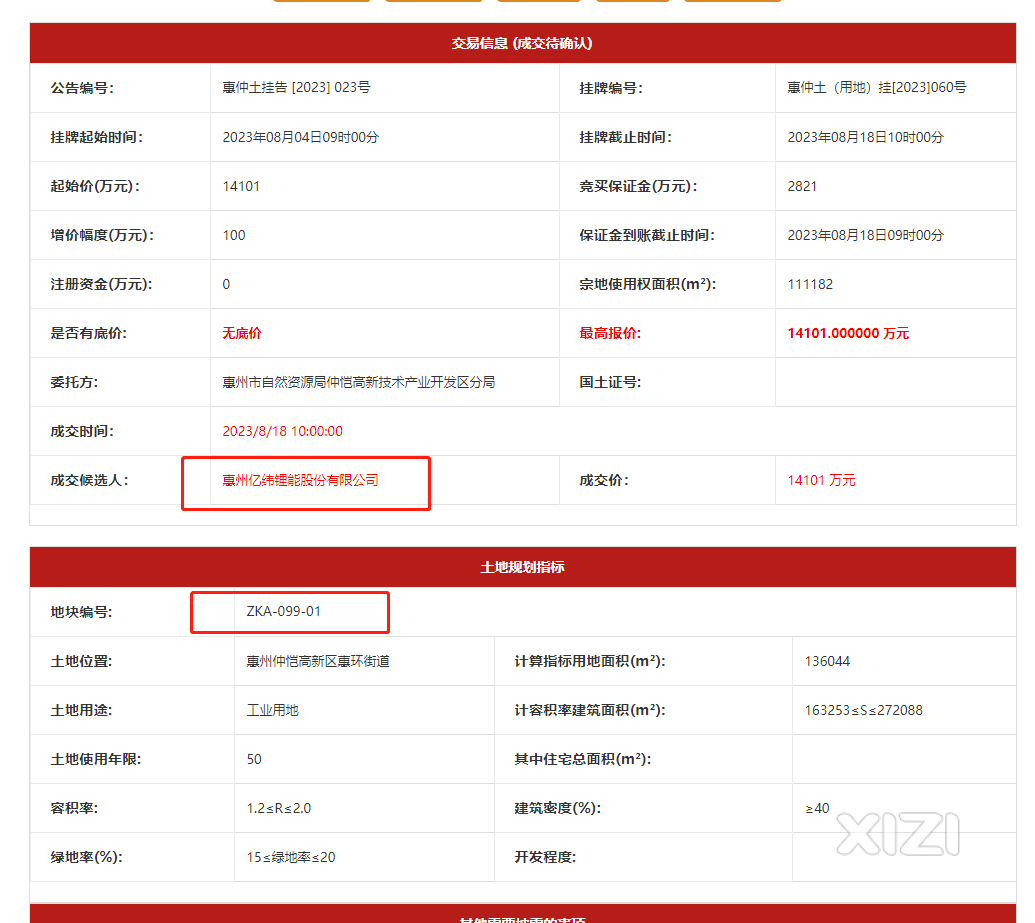Select the floor area range '163253≤S≤272088'
Screen dimensions: 1035x923
[x=863, y=710]
